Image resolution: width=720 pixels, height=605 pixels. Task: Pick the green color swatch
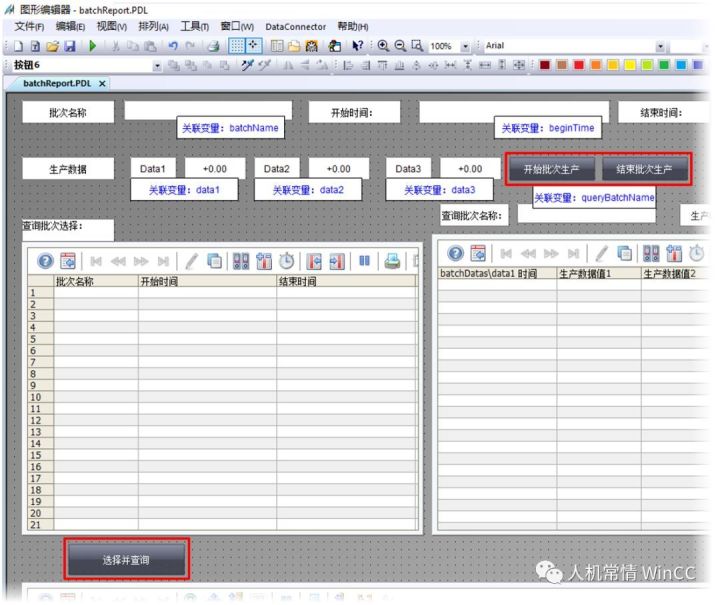(664, 65)
